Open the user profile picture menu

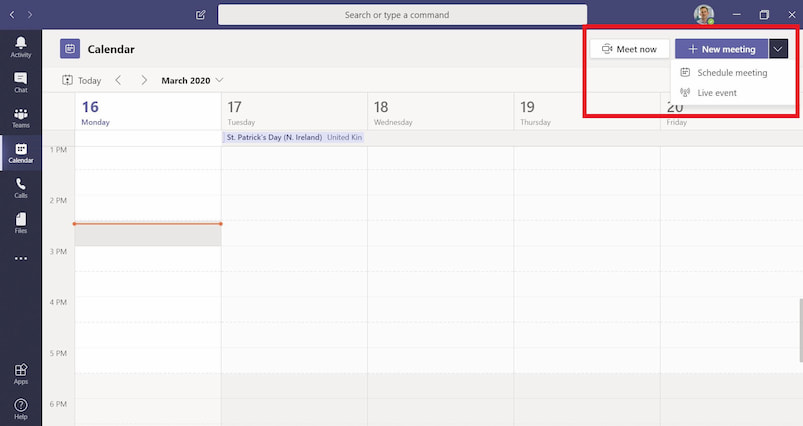pos(704,15)
